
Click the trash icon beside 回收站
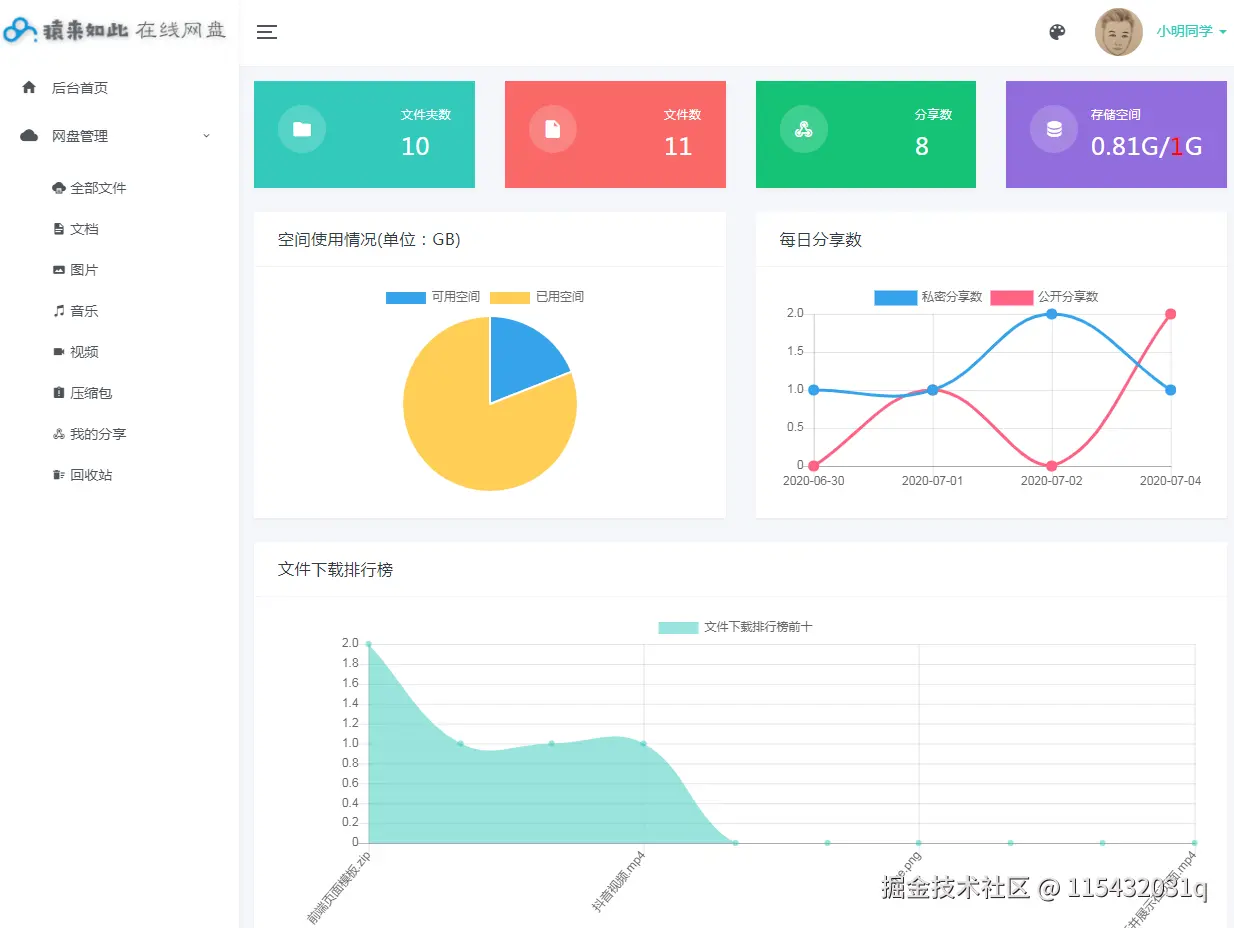[58, 475]
